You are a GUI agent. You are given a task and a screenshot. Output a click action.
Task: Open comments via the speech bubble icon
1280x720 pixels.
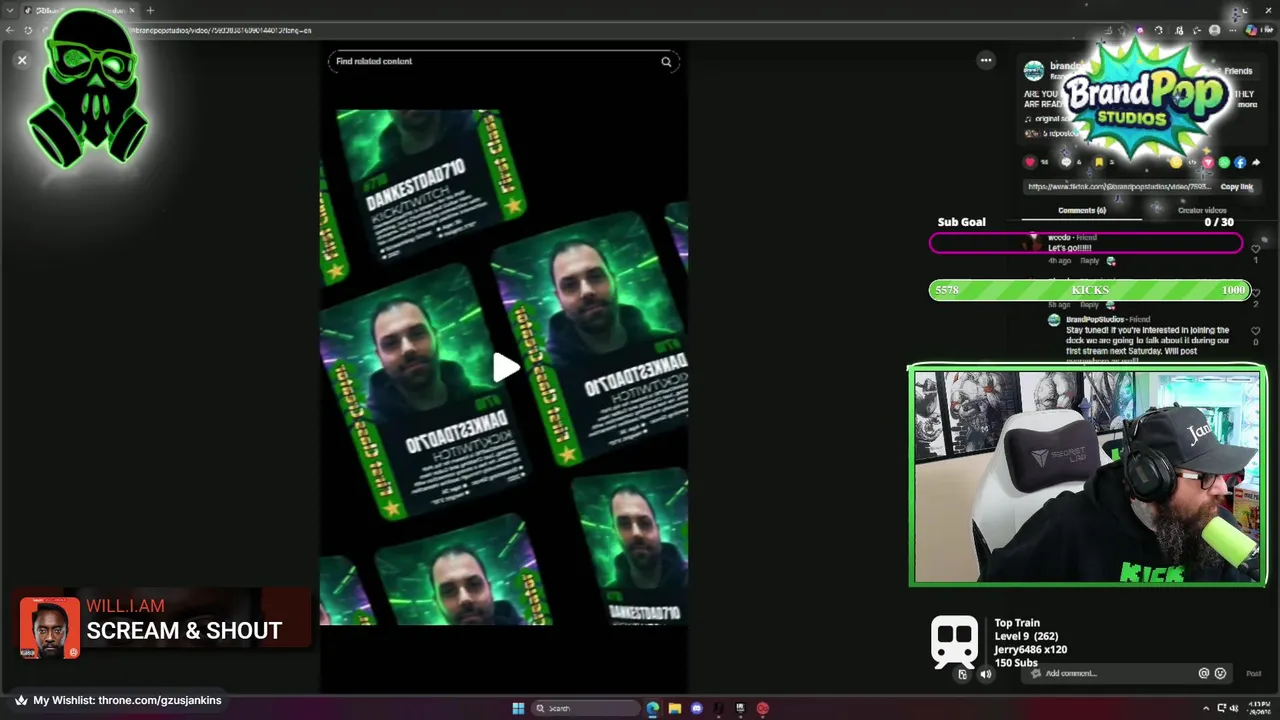click(x=1066, y=162)
